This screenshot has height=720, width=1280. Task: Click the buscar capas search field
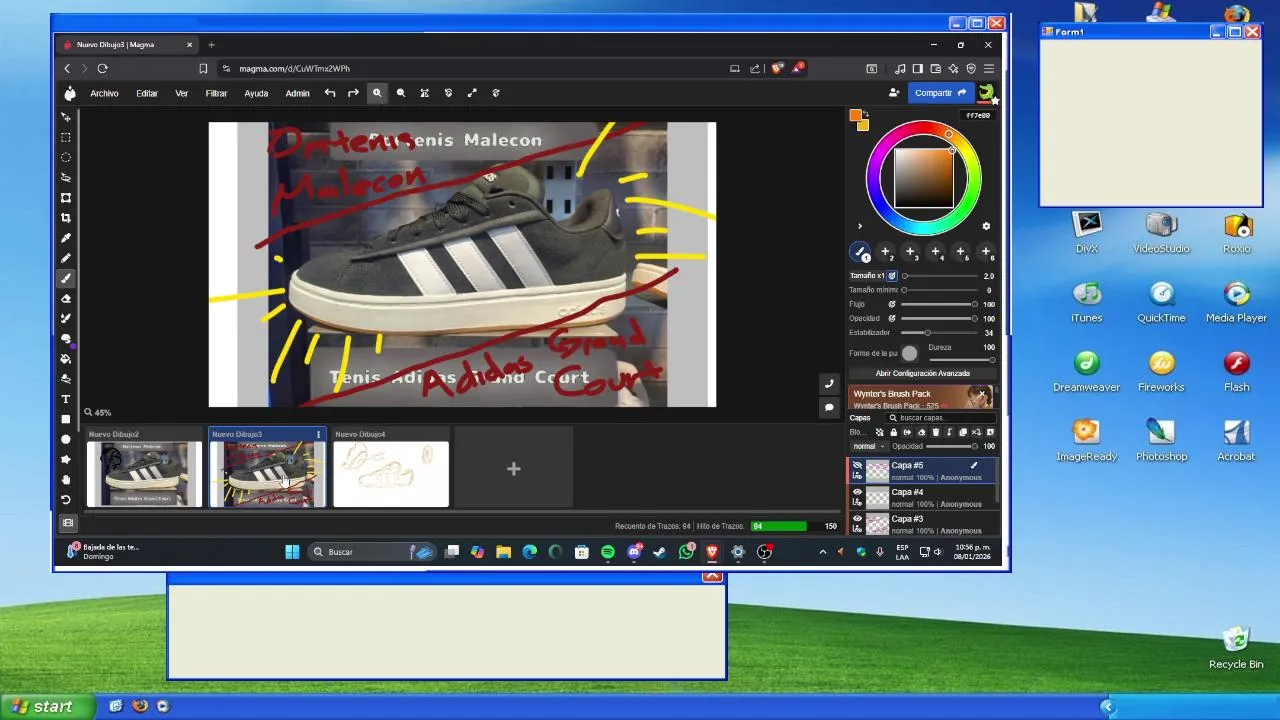(940, 418)
